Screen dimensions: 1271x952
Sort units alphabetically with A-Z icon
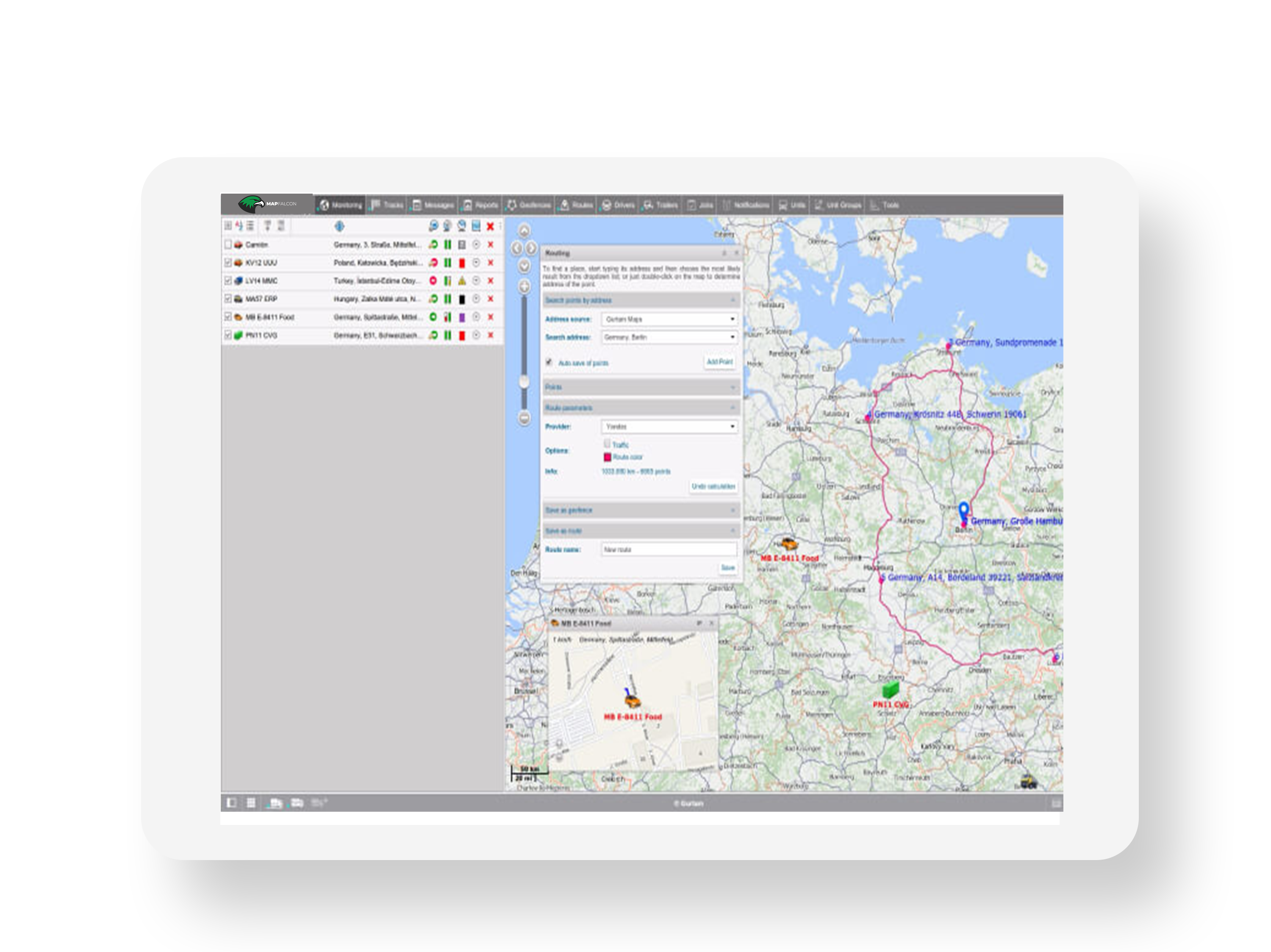tap(239, 226)
